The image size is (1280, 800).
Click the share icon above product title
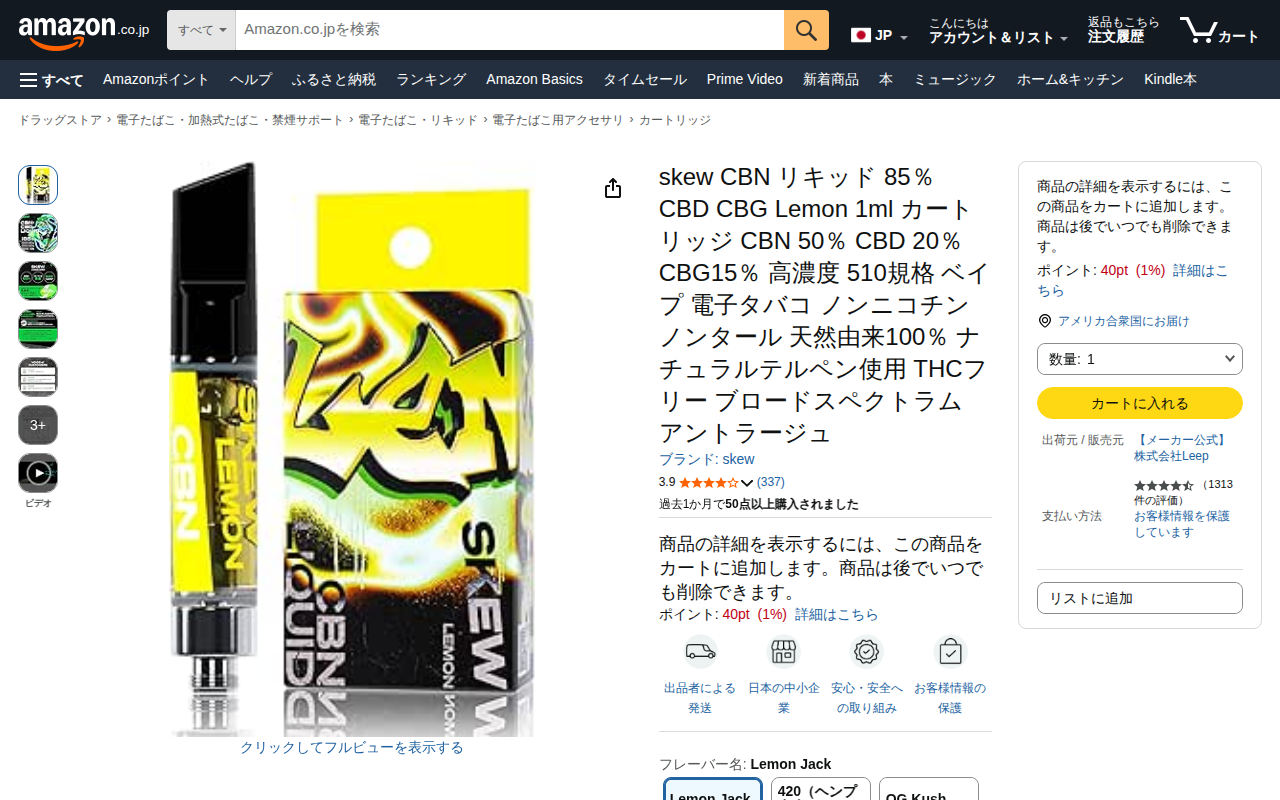(x=613, y=189)
